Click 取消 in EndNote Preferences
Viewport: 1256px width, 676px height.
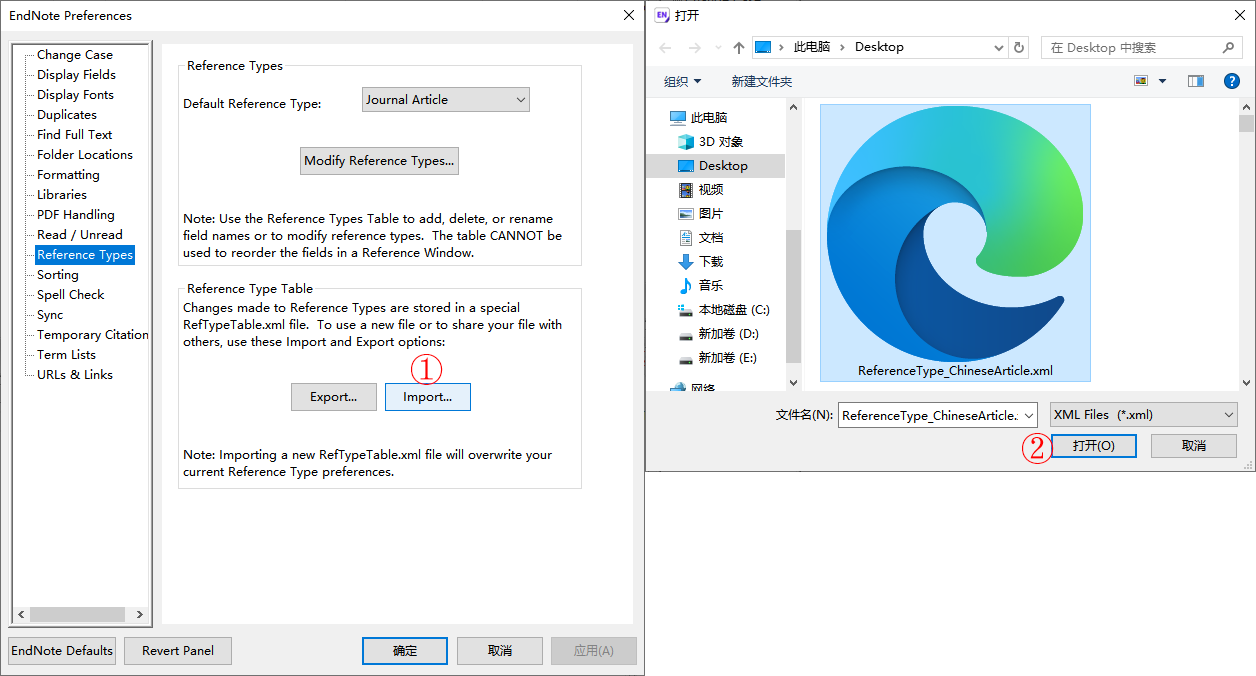[500, 650]
